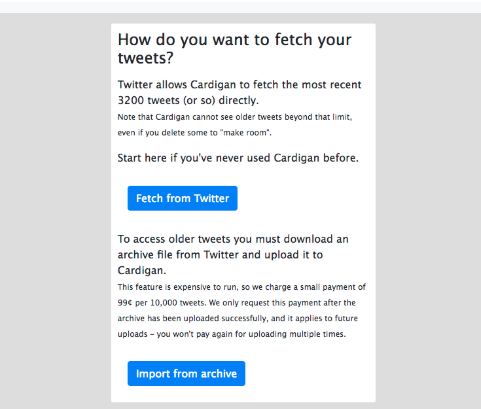
Task: Click the 'uploads – you won't pay again' line
Action: 232,334
